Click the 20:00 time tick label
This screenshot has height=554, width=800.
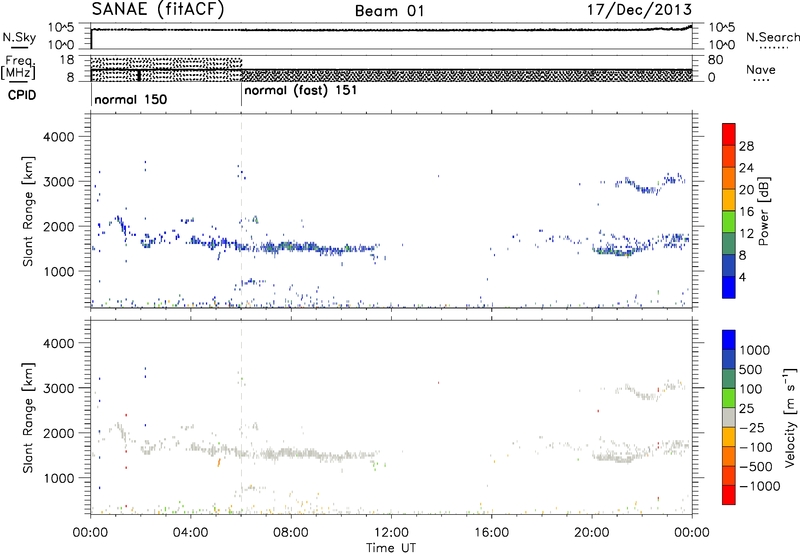pyautogui.click(x=592, y=533)
